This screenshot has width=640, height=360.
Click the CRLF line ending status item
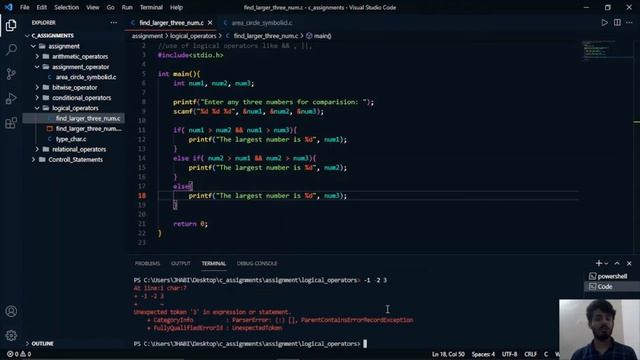[x=530, y=354]
